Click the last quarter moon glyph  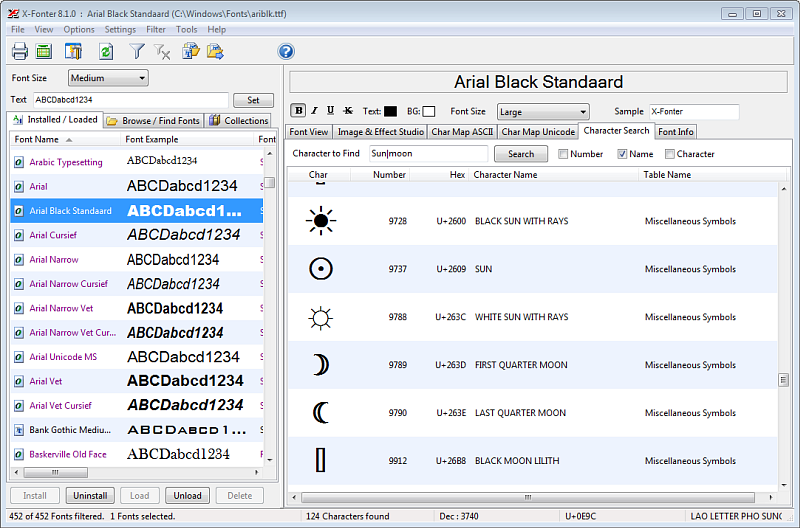tap(320, 413)
